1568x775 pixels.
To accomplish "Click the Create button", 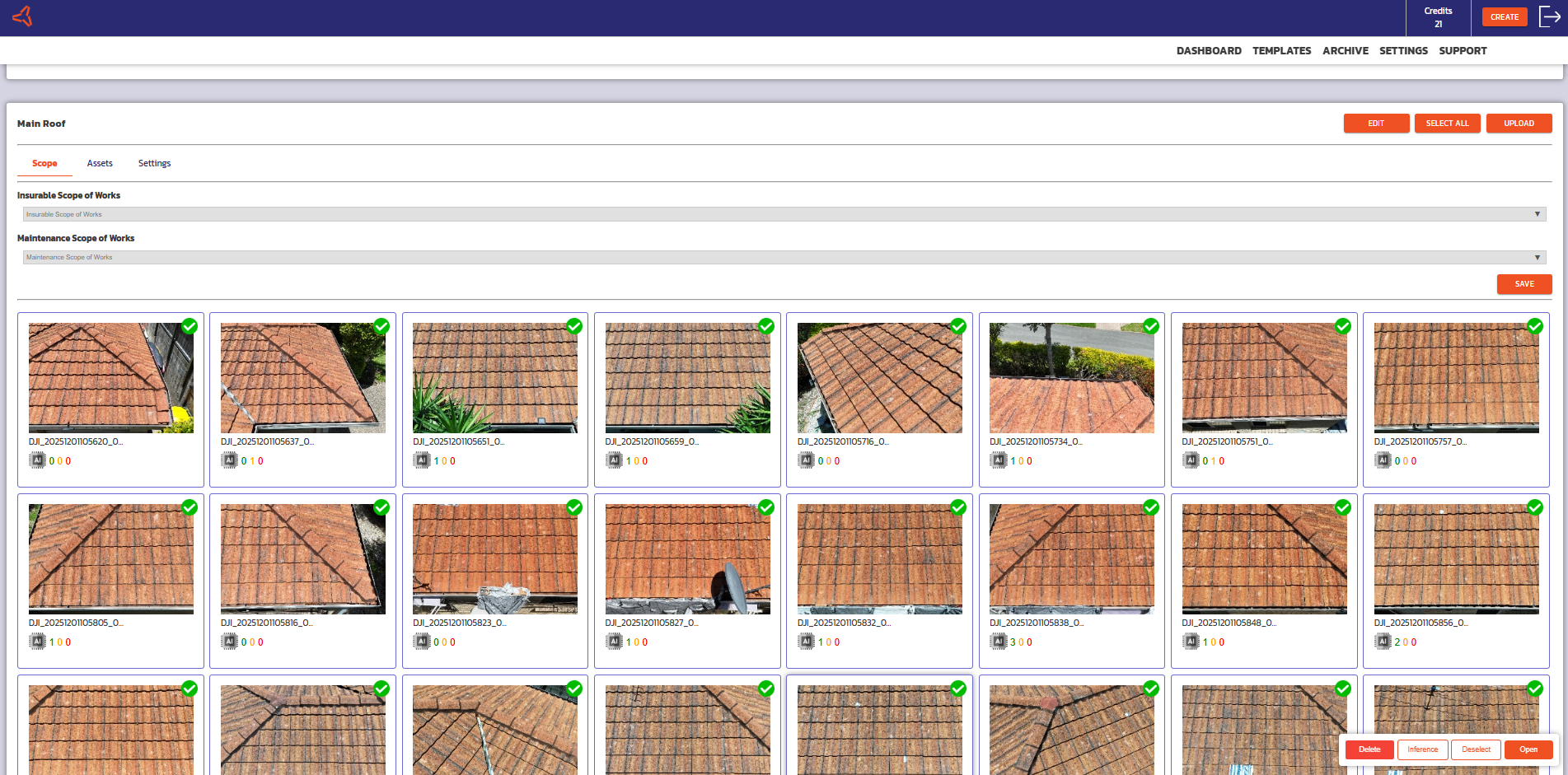I will pyautogui.click(x=1505, y=17).
